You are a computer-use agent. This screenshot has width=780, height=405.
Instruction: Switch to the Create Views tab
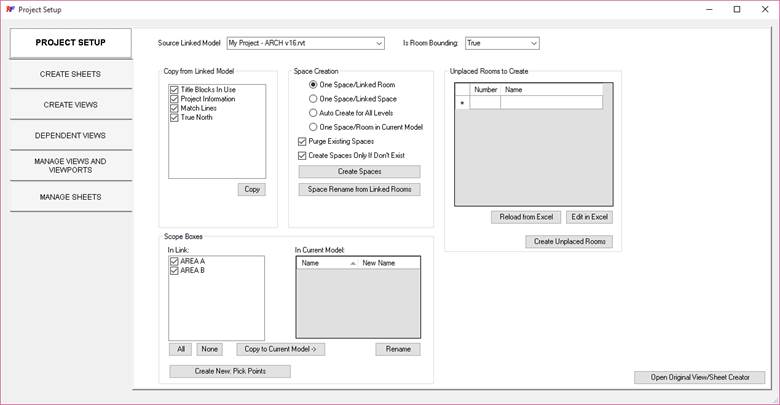tap(70, 105)
